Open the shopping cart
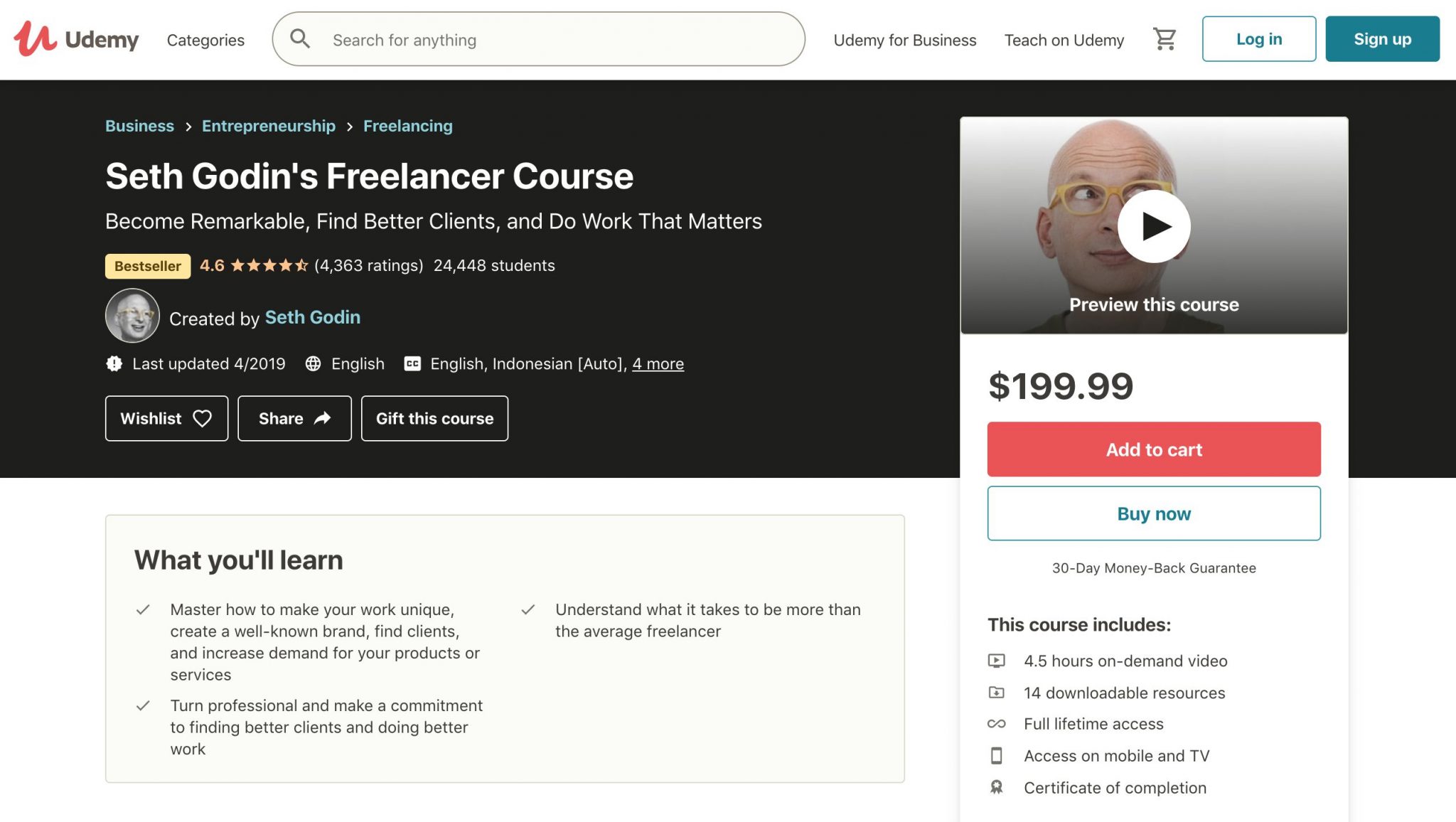This screenshot has height=822, width=1456. tap(1164, 39)
